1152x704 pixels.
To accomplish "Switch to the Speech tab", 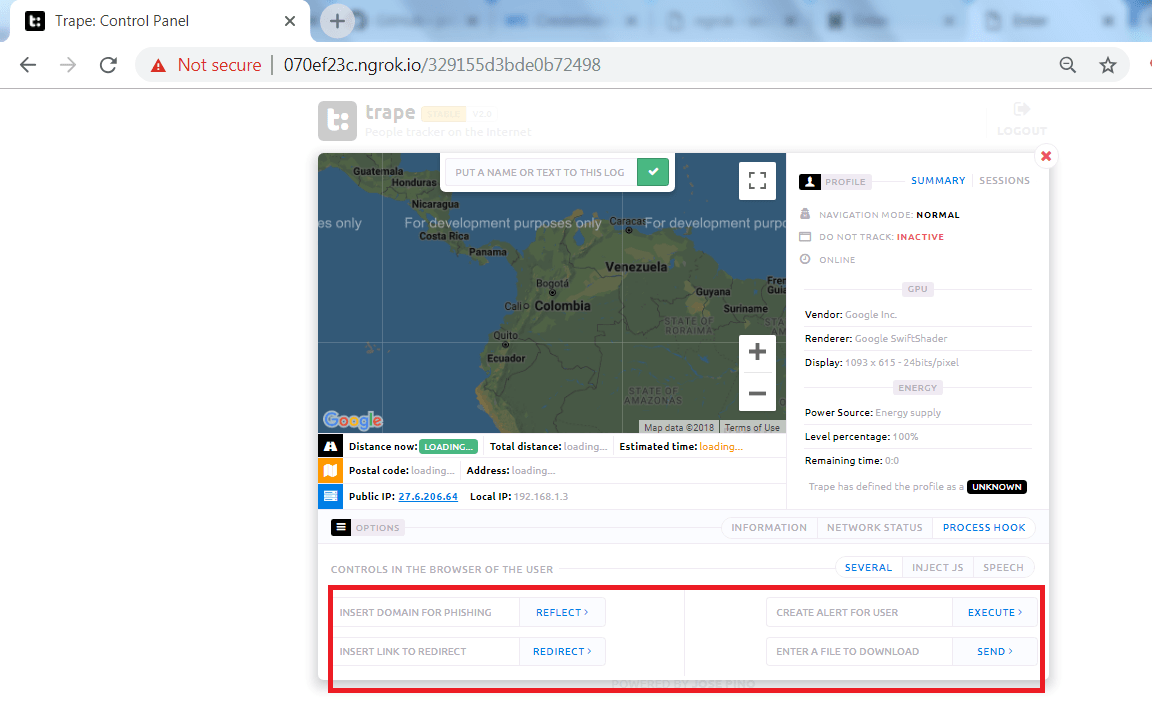I will pyautogui.click(x=1004, y=567).
